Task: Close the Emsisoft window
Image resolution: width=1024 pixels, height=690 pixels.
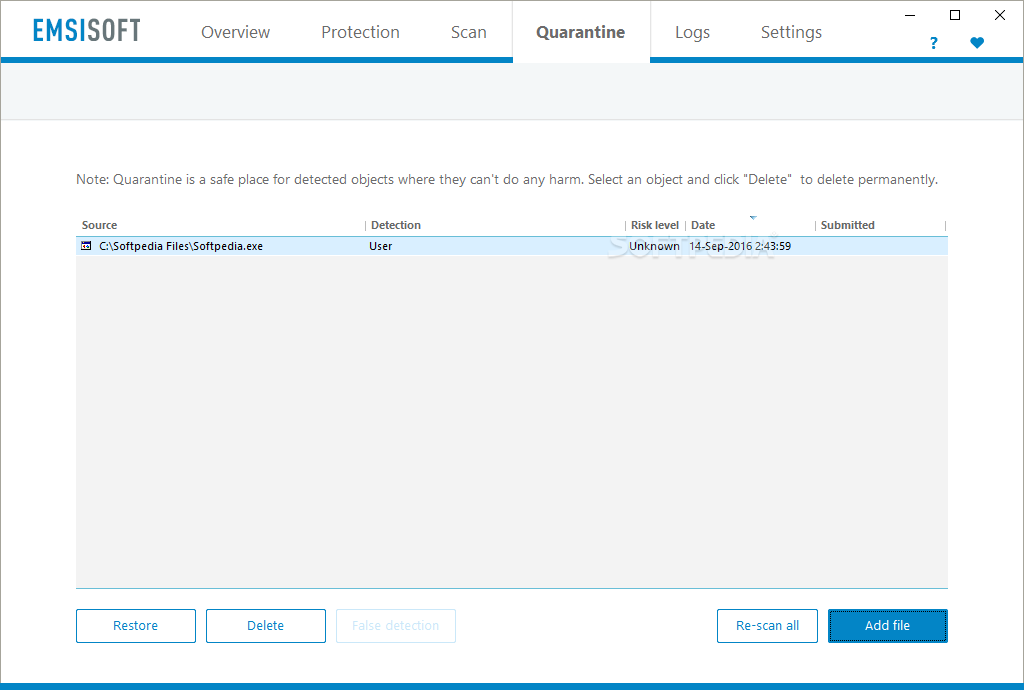Action: click(1000, 15)
